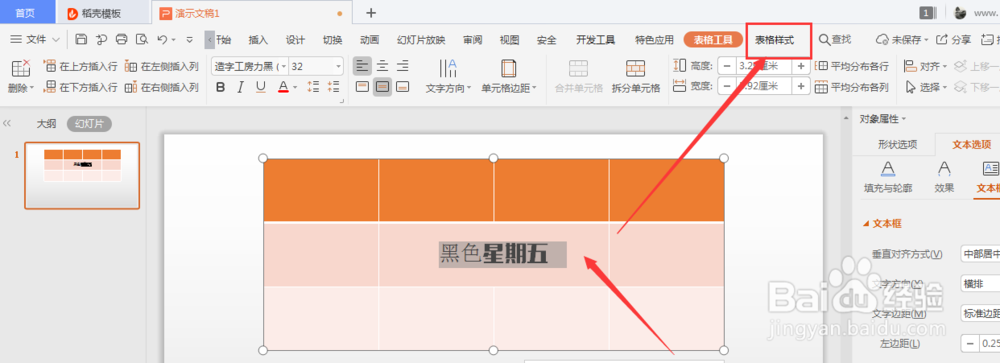Viewport: 1000px width, 363px height.
Task: Center text horizontally
Action: click(382, 66)
